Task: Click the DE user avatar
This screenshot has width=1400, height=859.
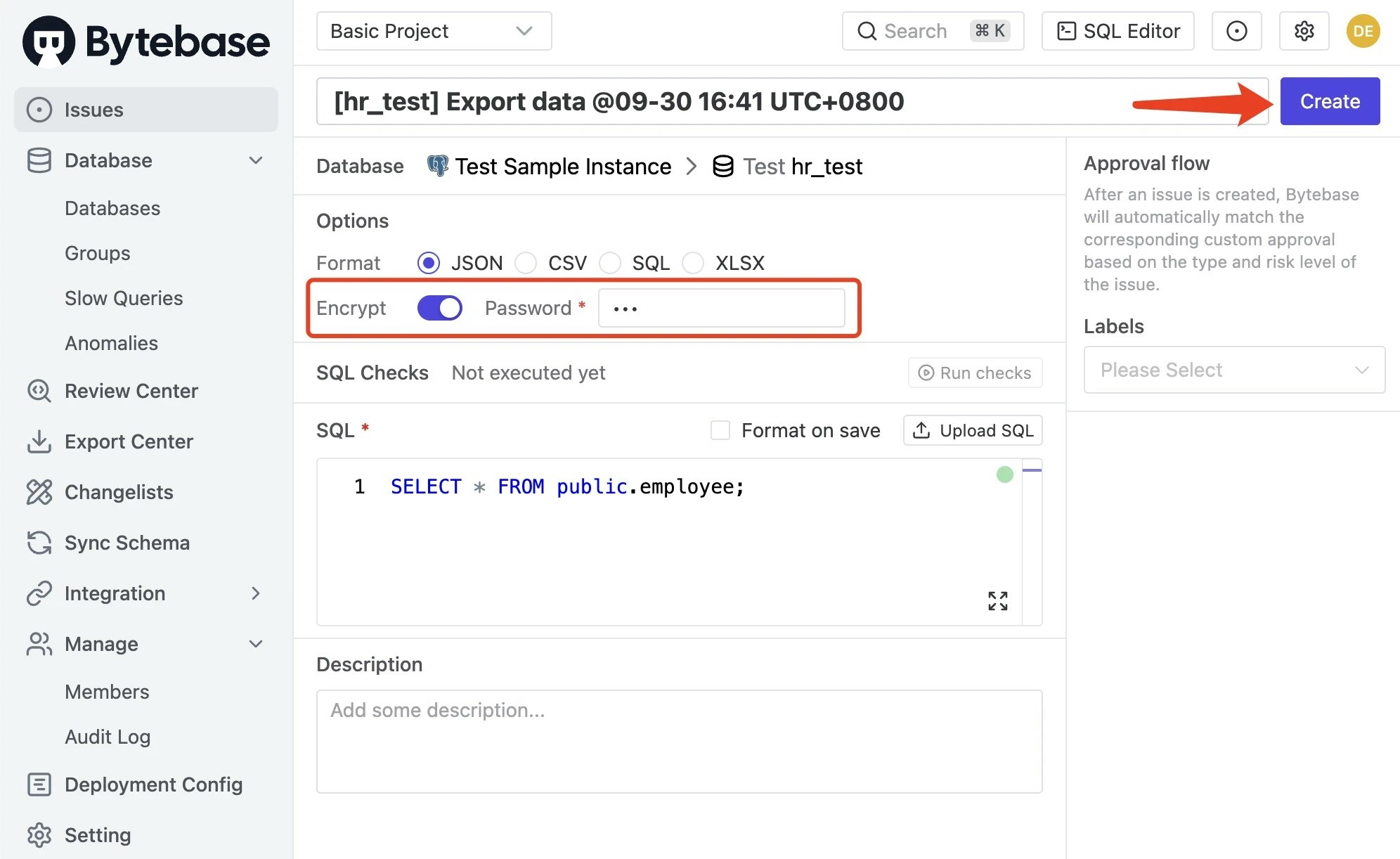Action: point(1363,31)
